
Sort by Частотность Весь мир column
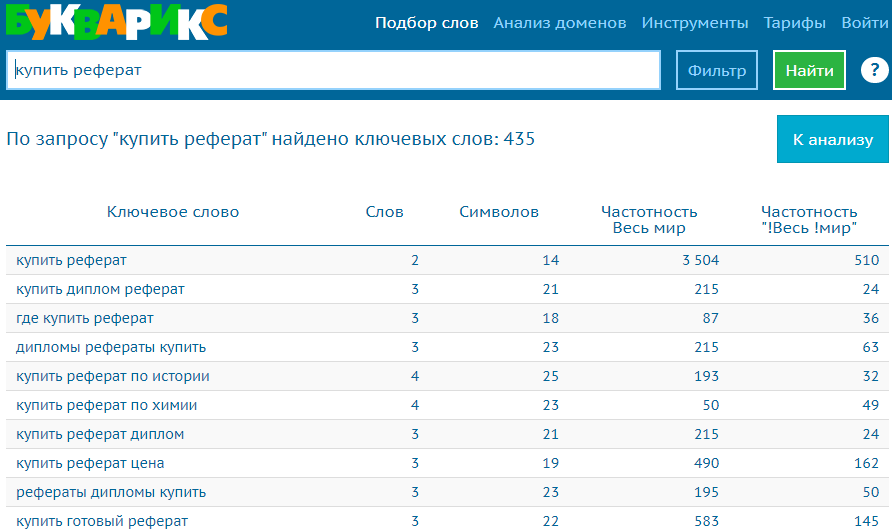pyautogui.click(x=649, y=220)
